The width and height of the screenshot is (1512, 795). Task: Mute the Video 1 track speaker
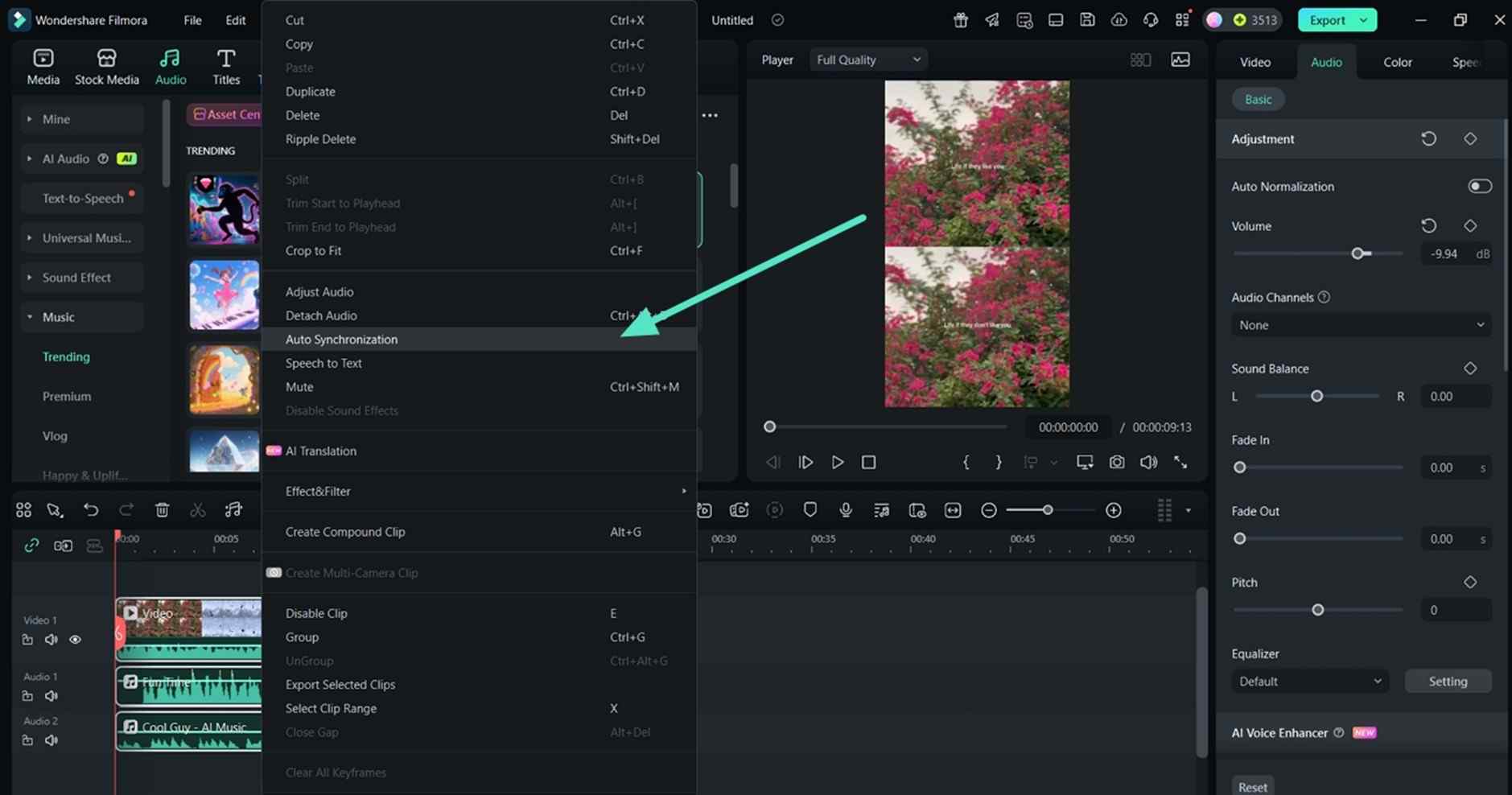[x=51, y=640]
